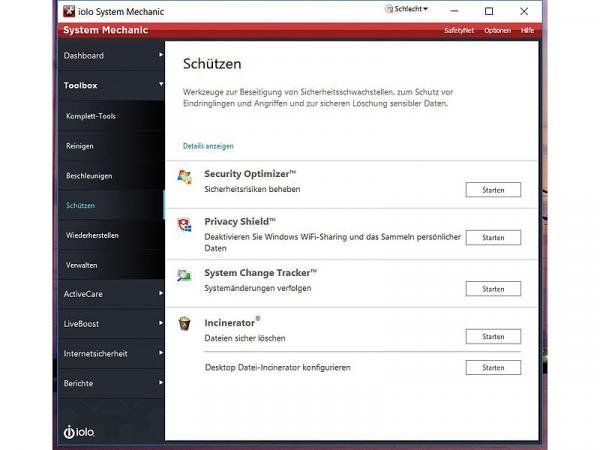Open Wiederherstellen in the Toolbox
600x450 pixels.
pyautogui.click(x=111, y=235)
